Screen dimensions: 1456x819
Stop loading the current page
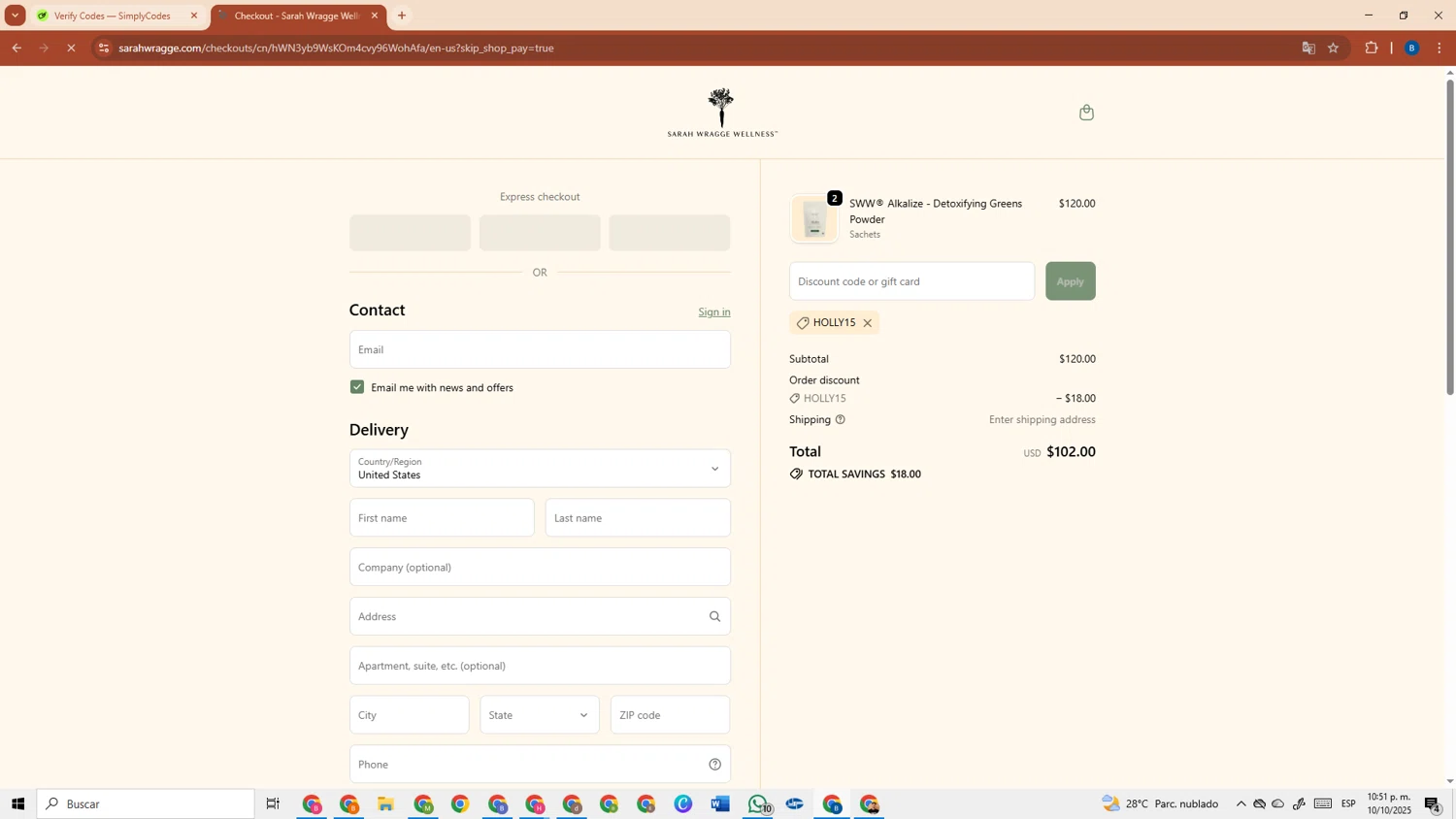click(71, 48)
